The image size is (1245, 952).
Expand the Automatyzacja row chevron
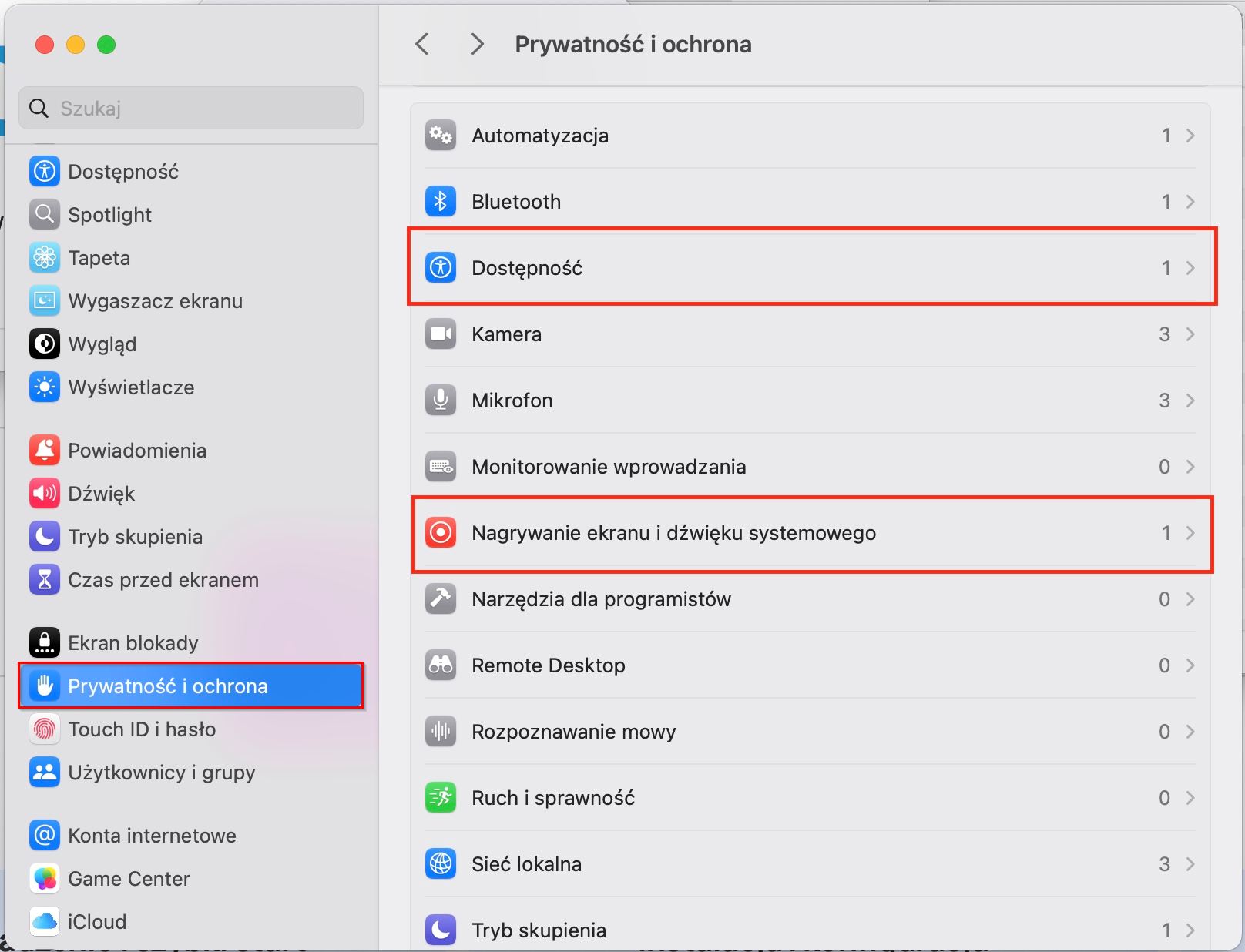(x=1190, y=136)
